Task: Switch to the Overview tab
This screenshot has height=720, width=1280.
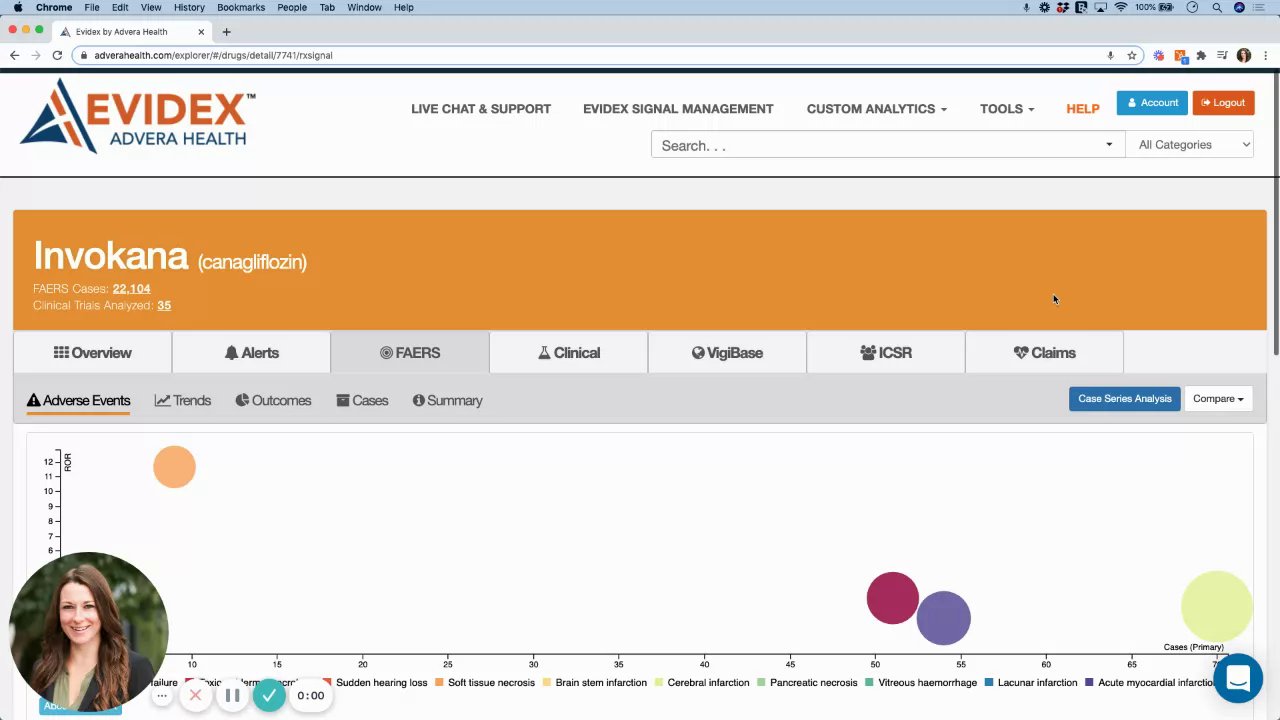Action: pyautogui.click(x=92, y=353)
